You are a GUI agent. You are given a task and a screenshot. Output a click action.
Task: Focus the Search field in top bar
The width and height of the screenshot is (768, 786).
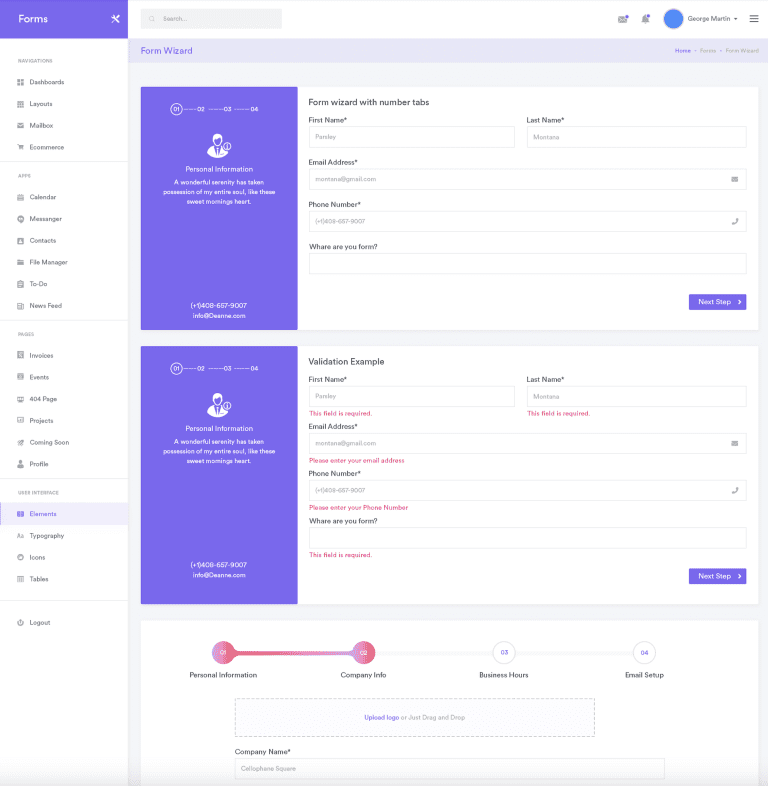(x=215, y=19)
